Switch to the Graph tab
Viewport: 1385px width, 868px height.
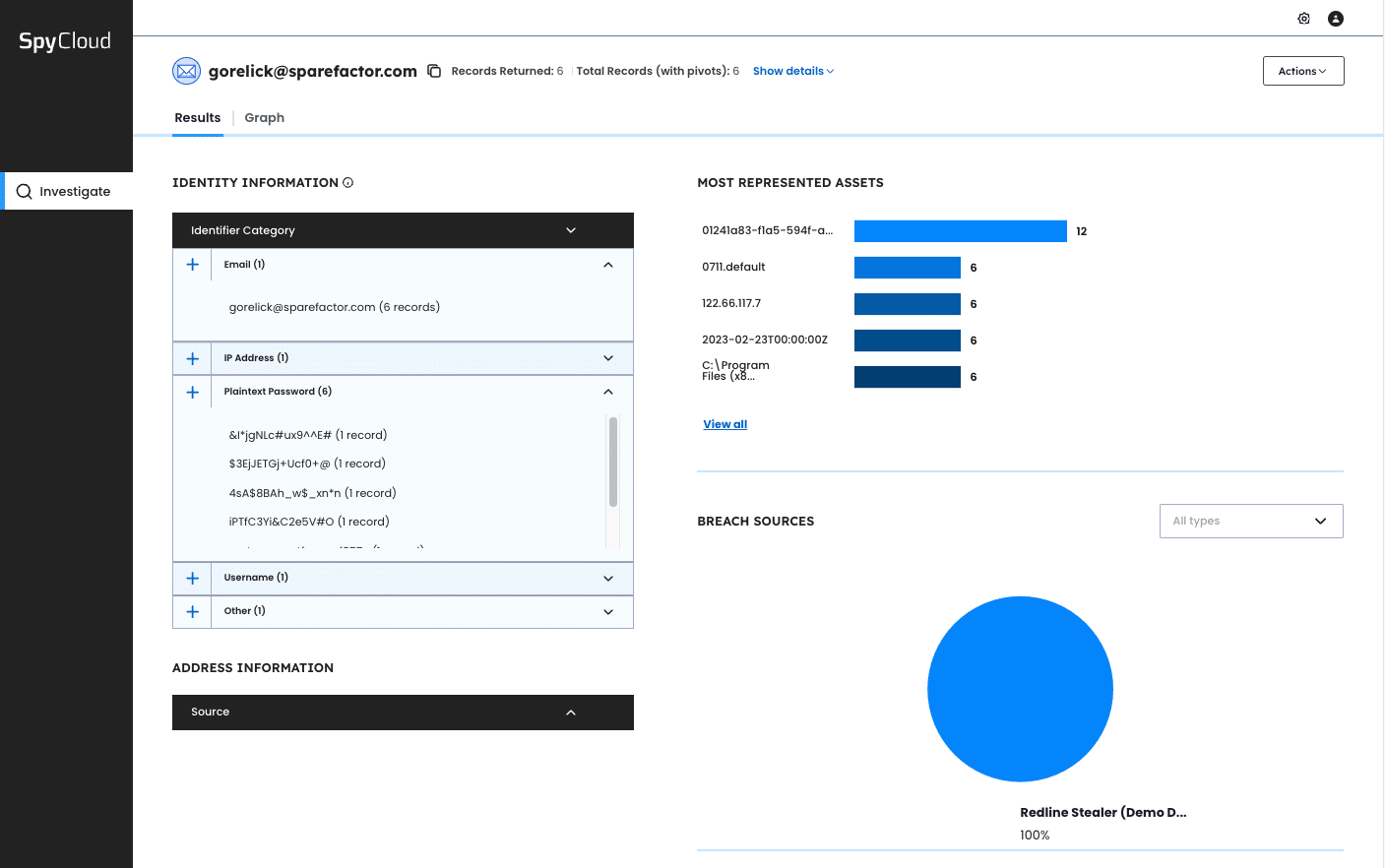point(264,117)
